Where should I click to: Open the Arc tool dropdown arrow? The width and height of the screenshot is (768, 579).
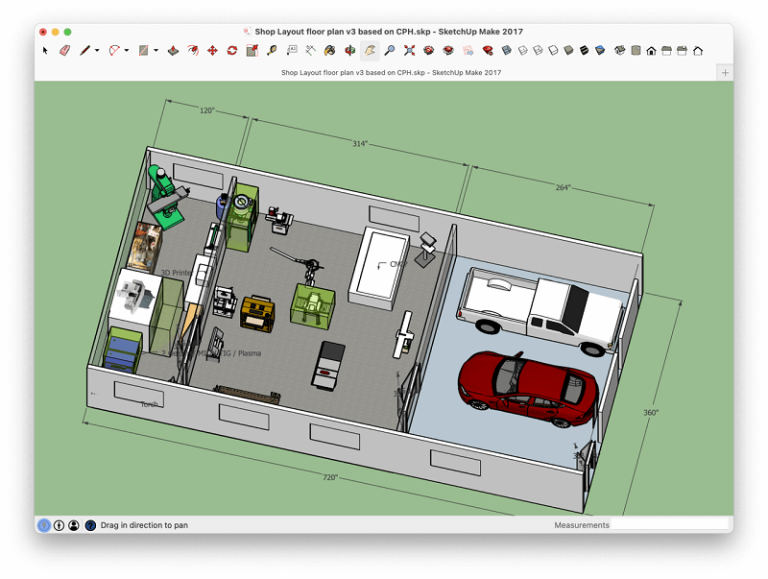click(127, 50)
